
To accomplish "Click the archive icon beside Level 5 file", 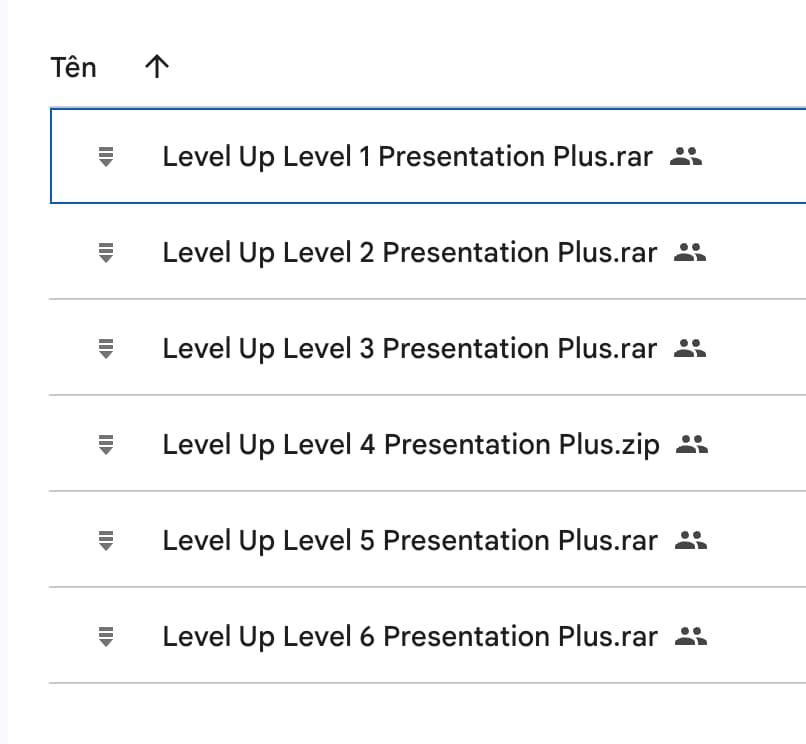I will pos(105,540).
